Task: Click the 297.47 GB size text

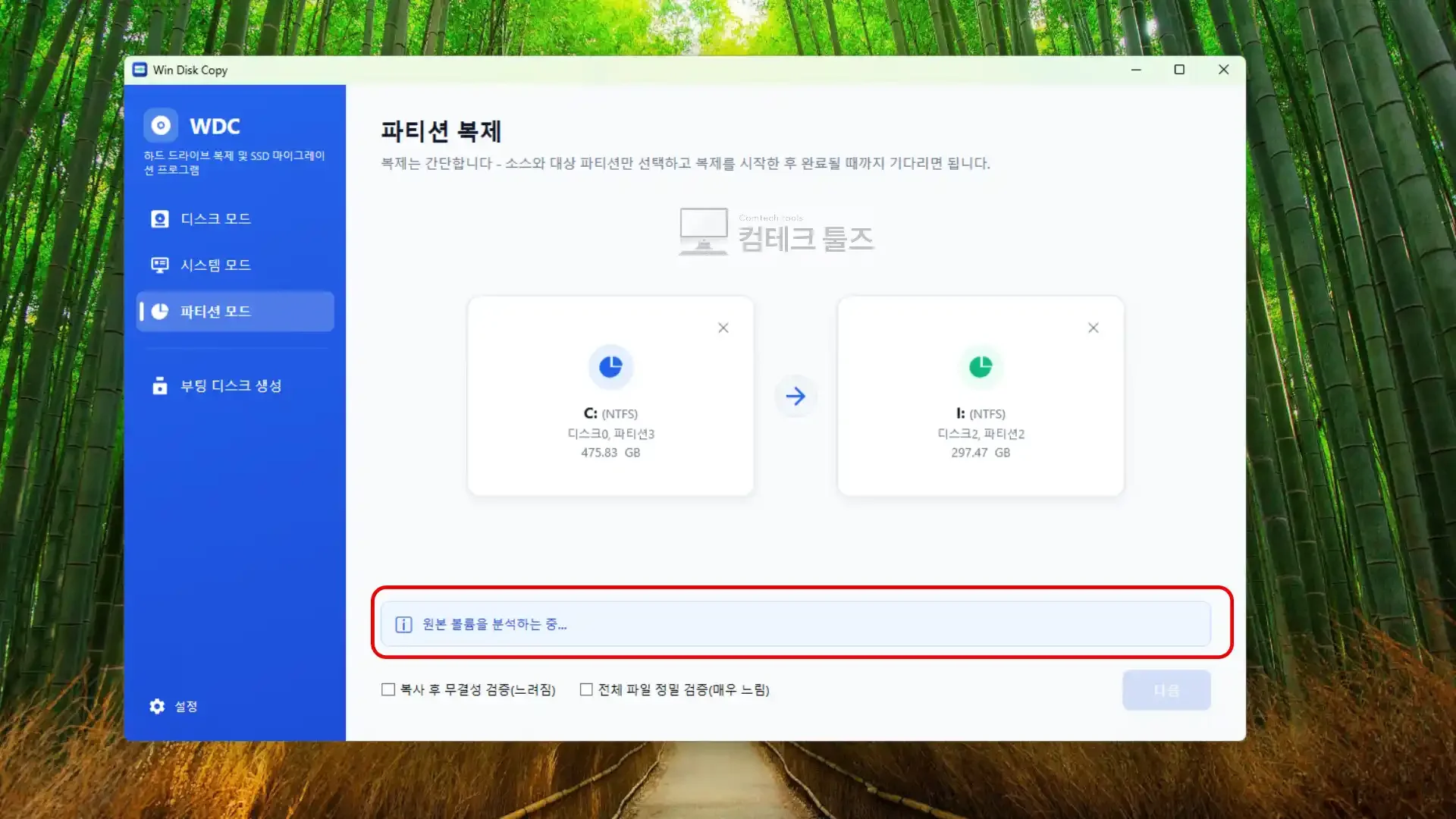Action: [981, 453]
